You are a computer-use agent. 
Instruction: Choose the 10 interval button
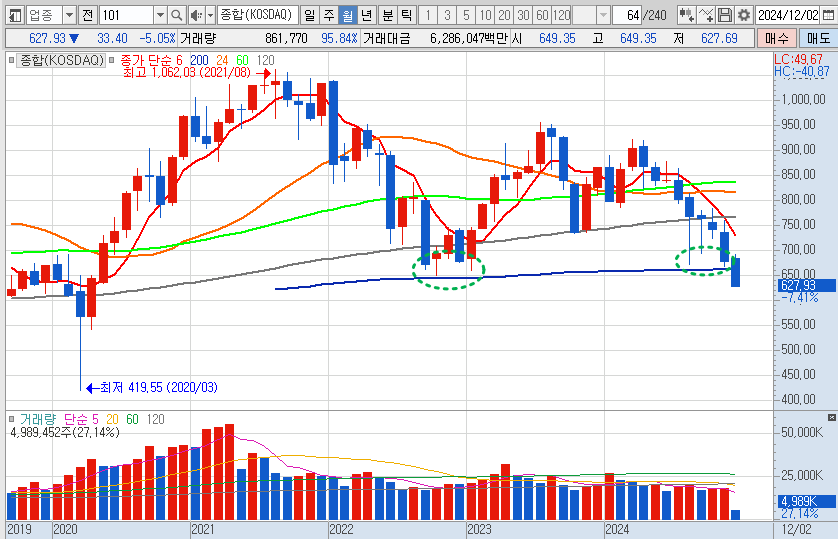485,15
